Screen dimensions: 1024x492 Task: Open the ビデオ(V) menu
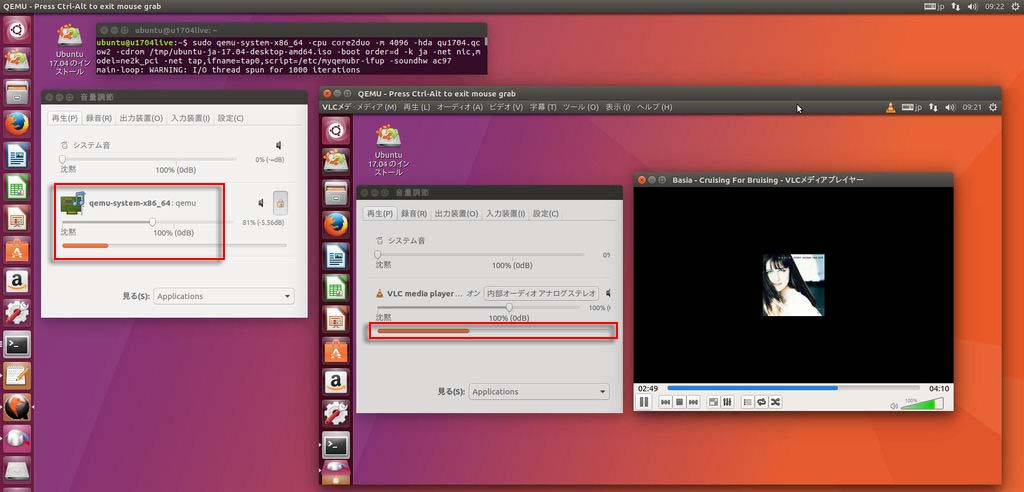click(x=506, y=107)
